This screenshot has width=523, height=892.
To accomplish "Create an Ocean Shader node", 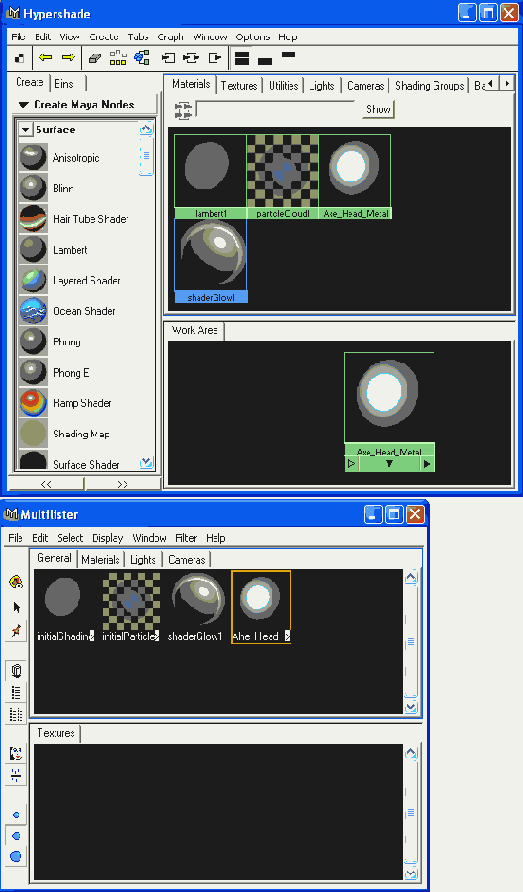I will tap(33, 311).
